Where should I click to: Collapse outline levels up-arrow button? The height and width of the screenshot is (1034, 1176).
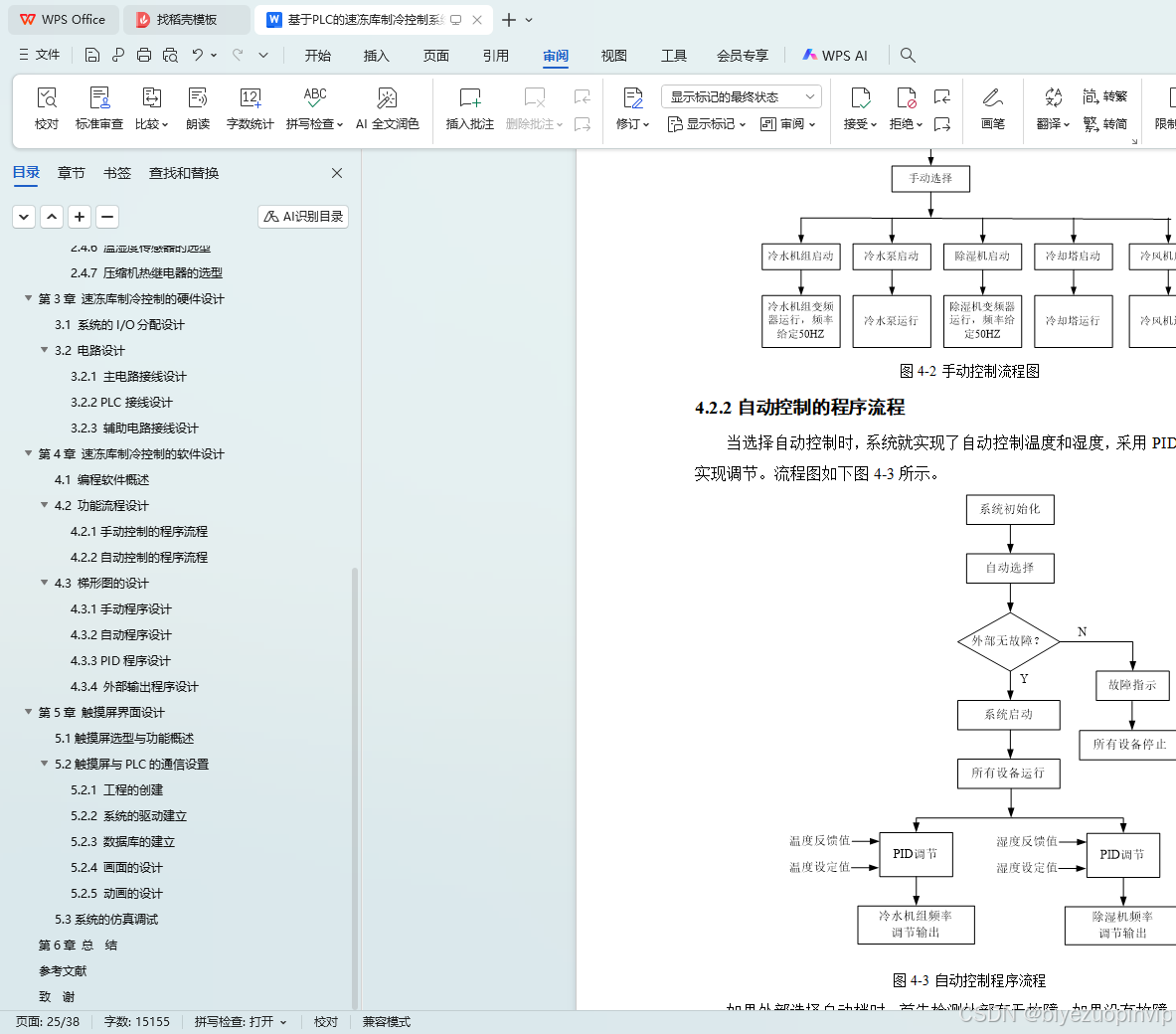click(x=52, y=217)
